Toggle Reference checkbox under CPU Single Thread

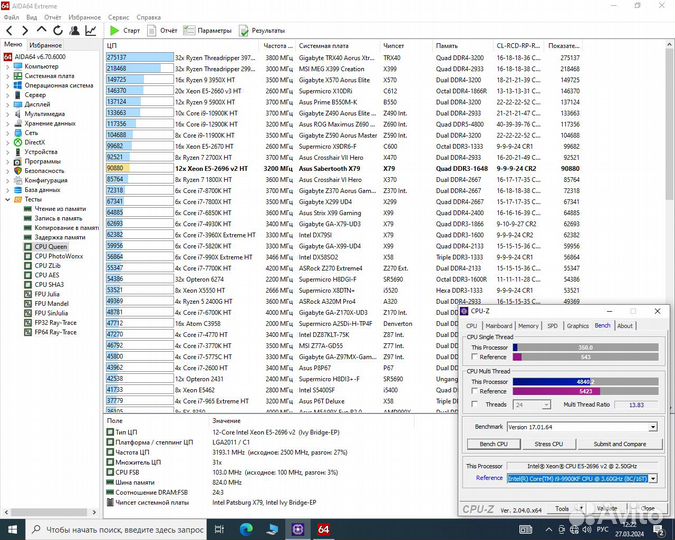[474, 357]
